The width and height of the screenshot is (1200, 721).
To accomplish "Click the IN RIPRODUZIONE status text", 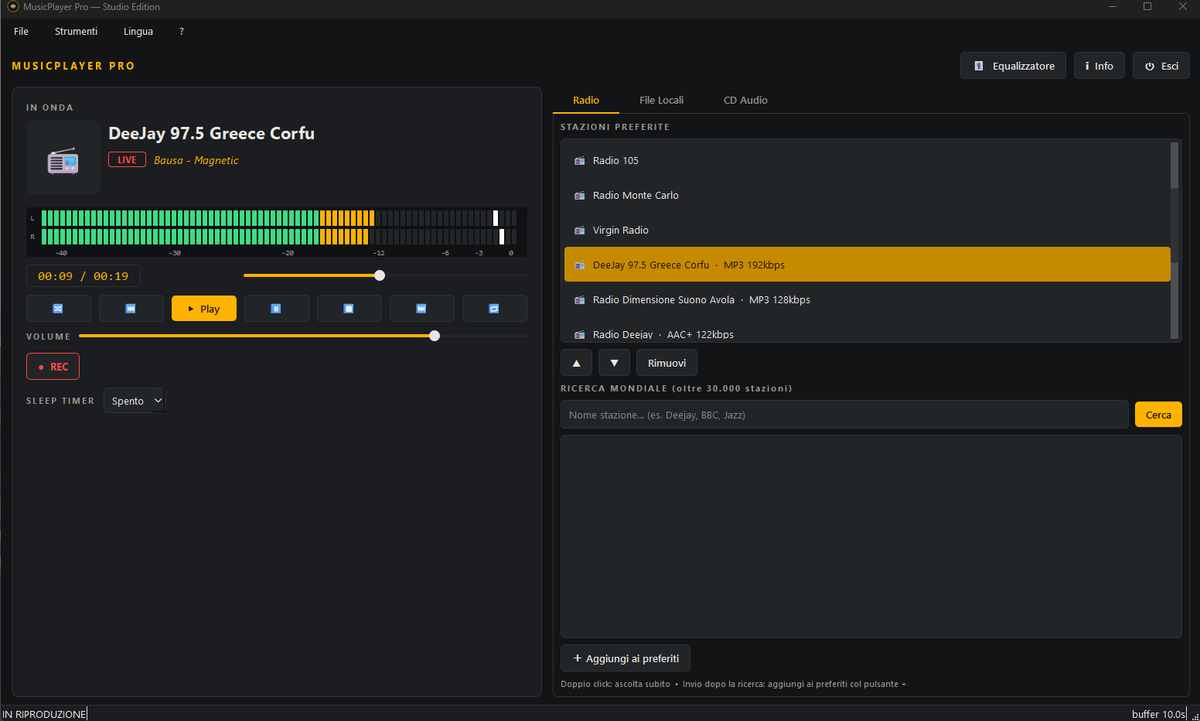I will [x=44, y=714].
